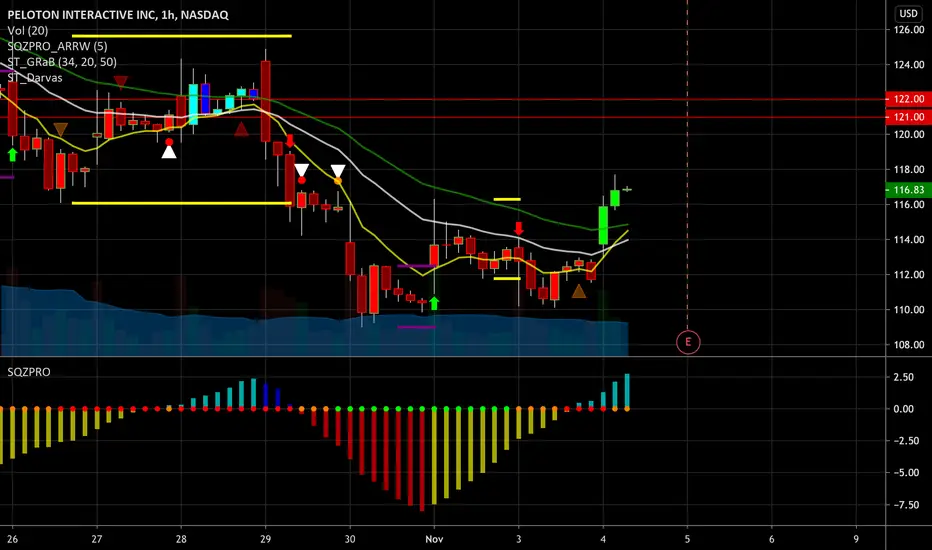This screenshot has height=550, width=932.
Task: Click the orange down triangle near date 26
Action: [61, 129]
